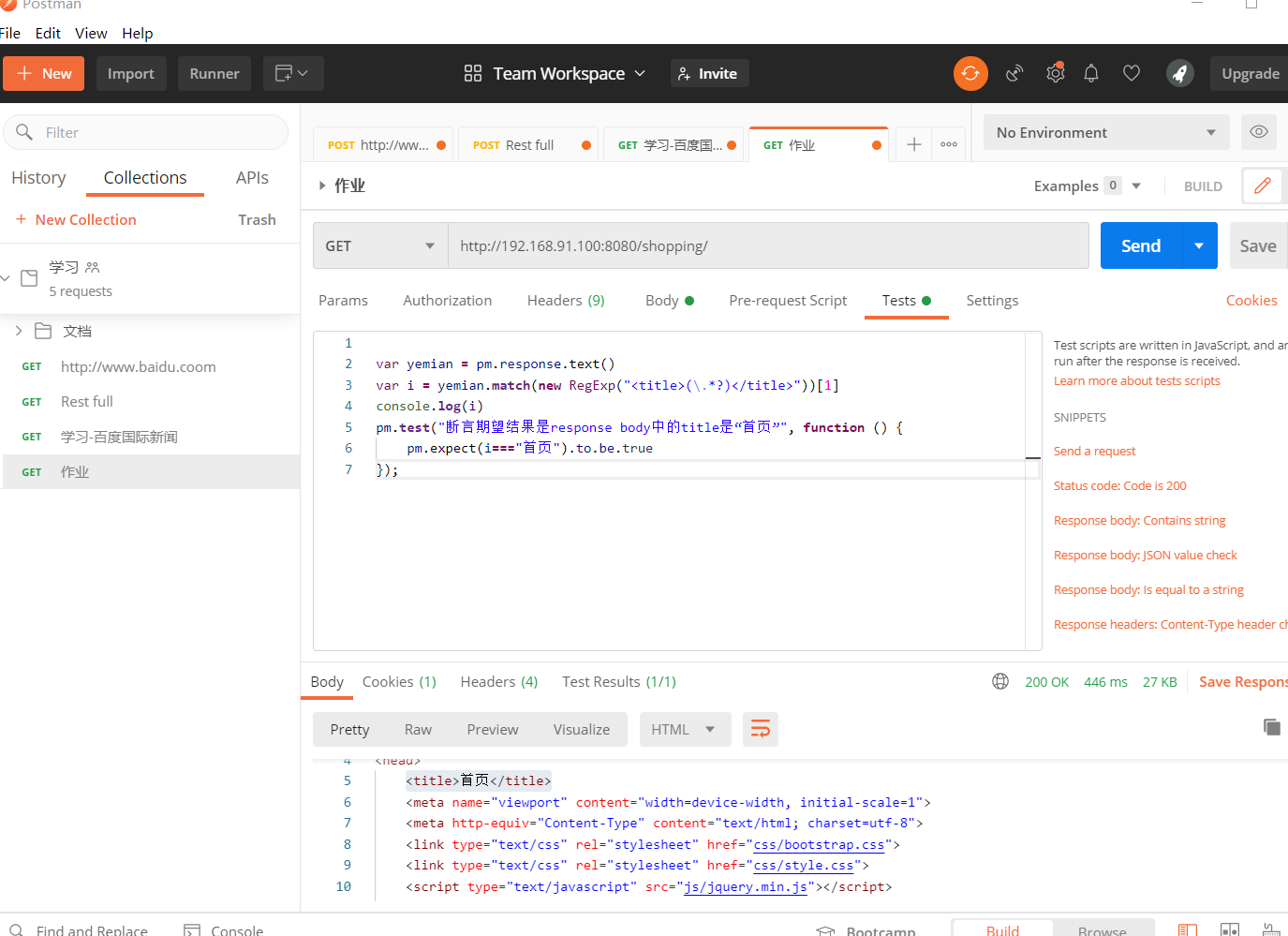Add a new request tab
1288x936 pixels.
click(914, 144)
